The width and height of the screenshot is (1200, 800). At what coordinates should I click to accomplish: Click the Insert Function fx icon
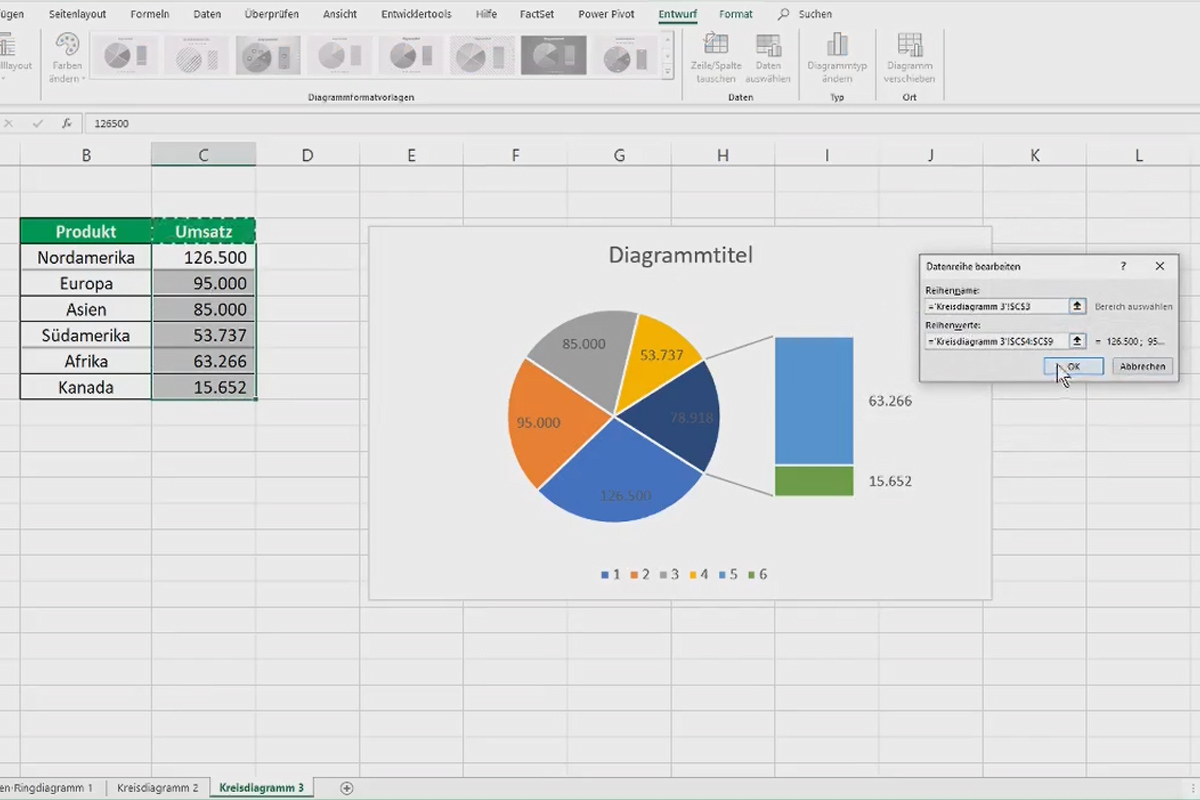click(66, 123)
